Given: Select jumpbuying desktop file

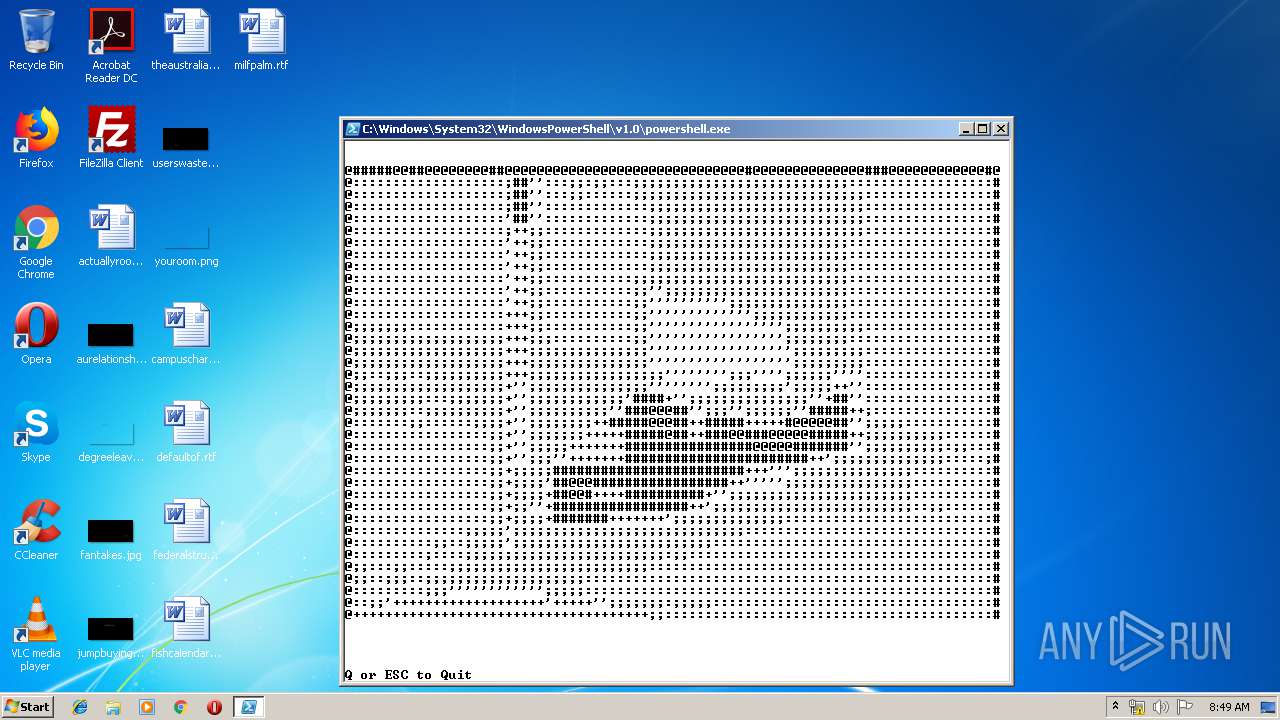Looking at the screenshot, I should click(x=111, y=637).
